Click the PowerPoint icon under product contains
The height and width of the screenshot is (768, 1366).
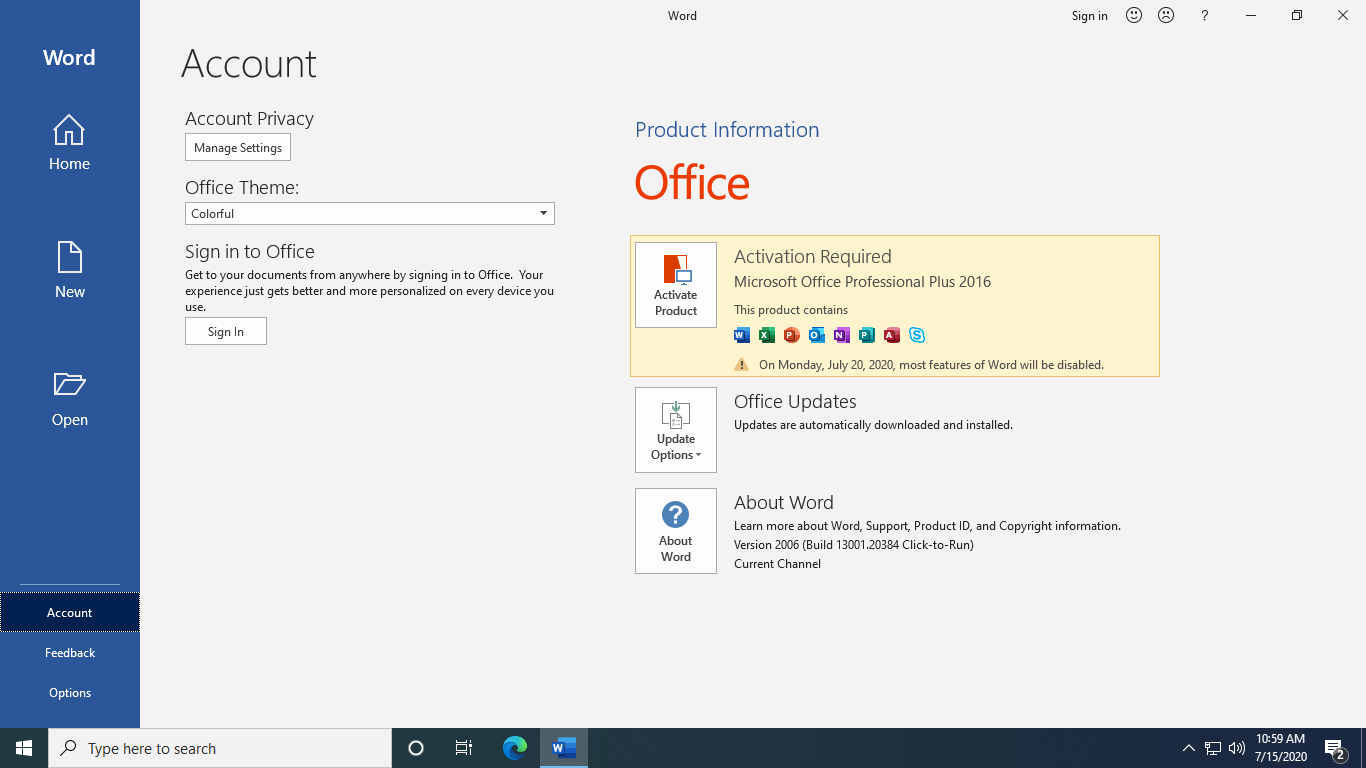coord(792,335)
